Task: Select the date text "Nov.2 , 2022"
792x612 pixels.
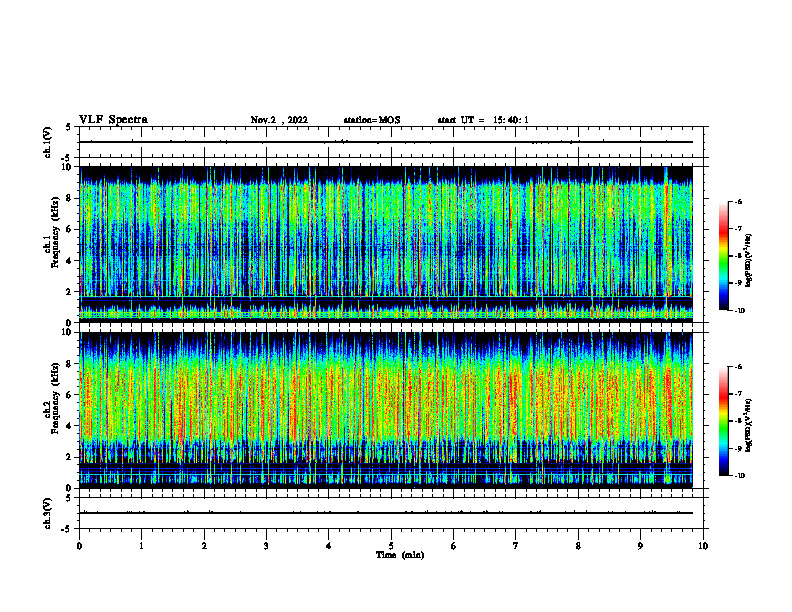Action: click(x=279, y=120)
